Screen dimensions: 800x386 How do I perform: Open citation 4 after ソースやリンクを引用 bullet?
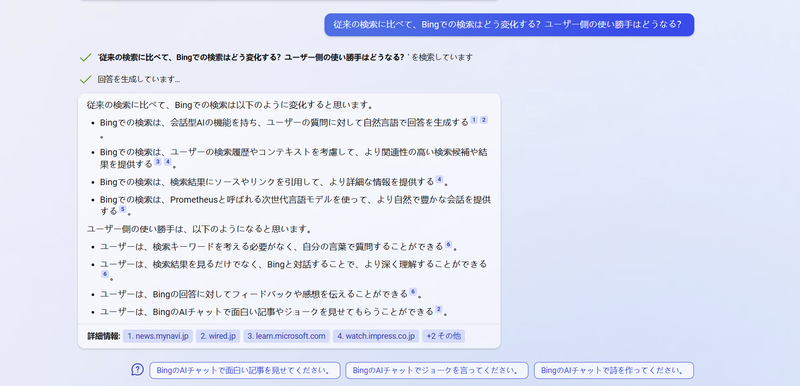pos(439,180)
